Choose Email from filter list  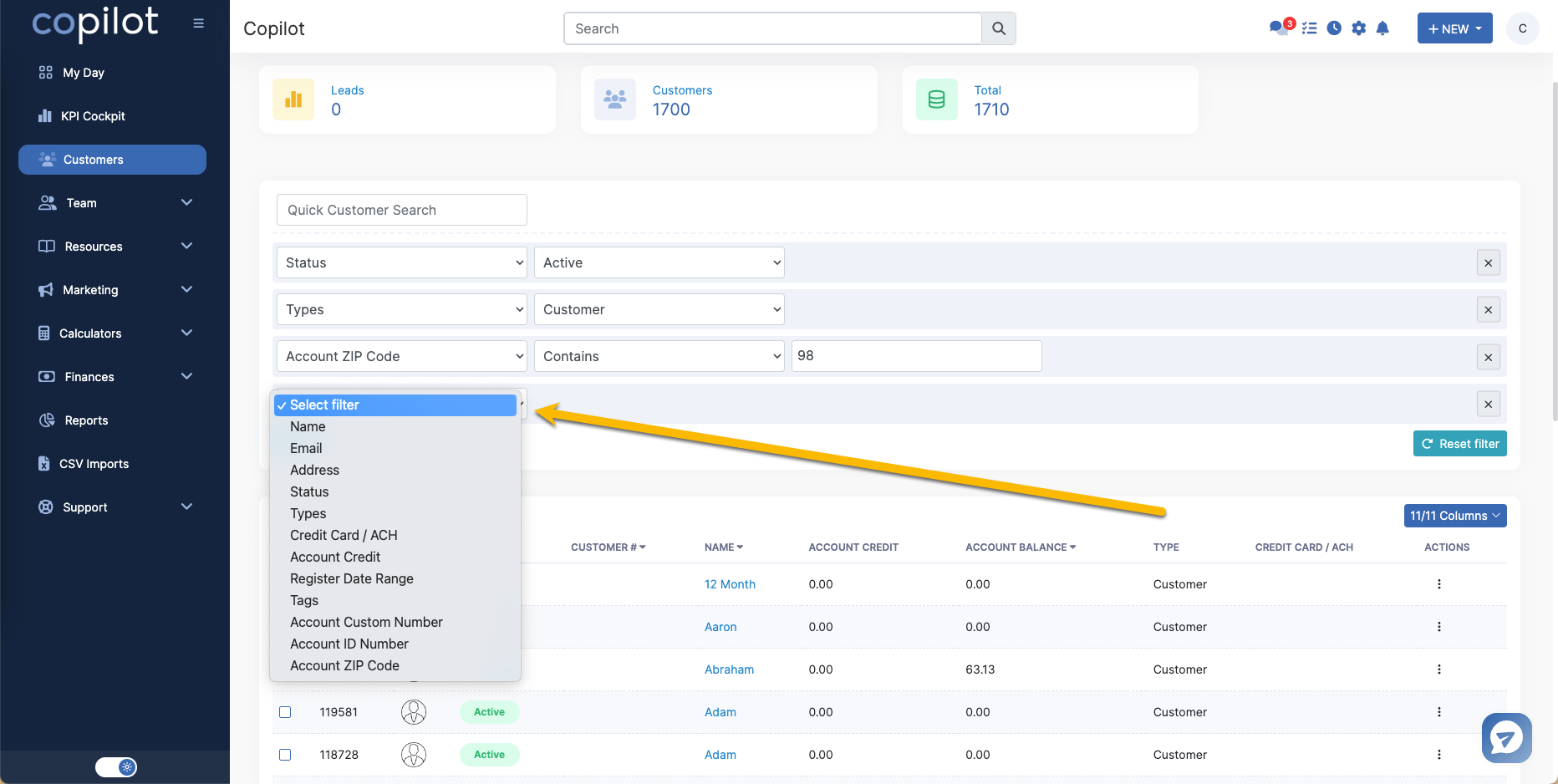point(395,448)
